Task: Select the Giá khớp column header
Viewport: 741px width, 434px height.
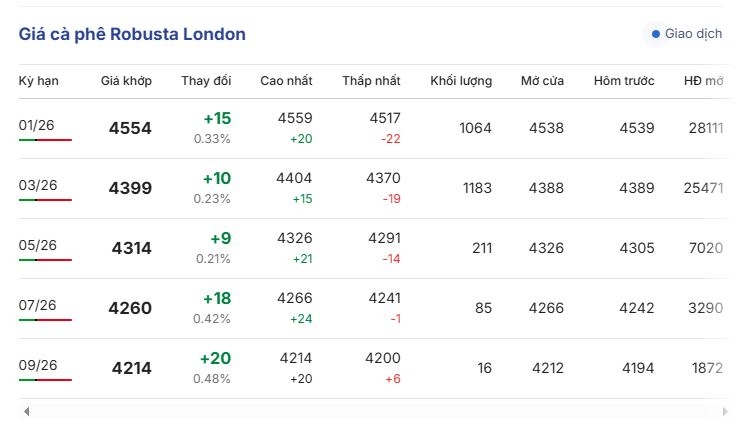Action: pyautogui.click(x=126, y=81)
